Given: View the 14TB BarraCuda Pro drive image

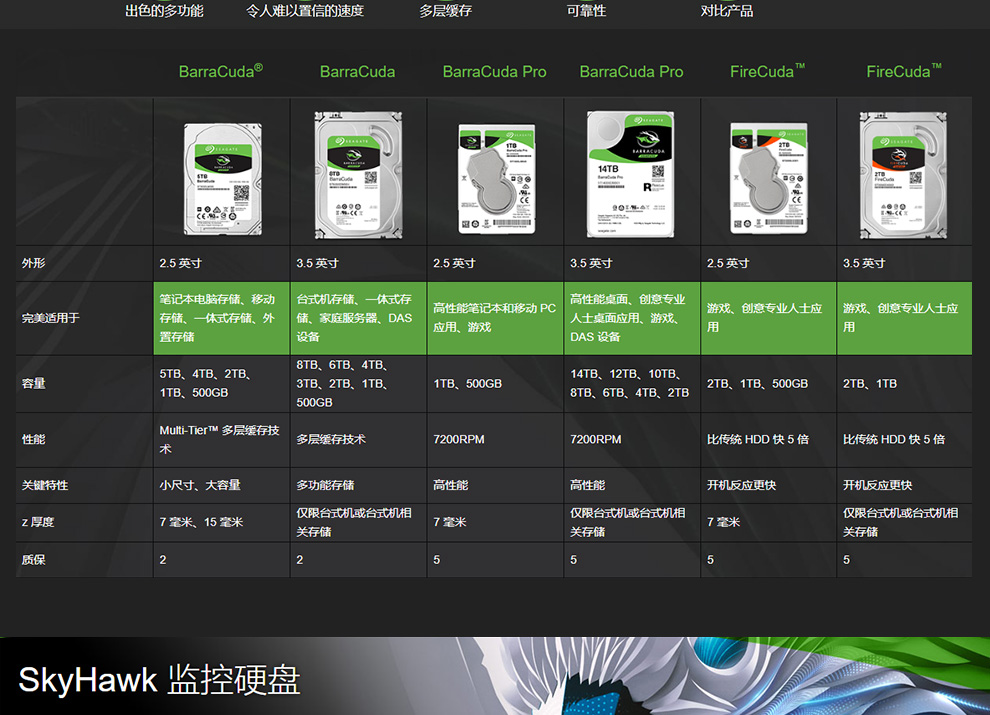Looking at the screenshot, I should 631,174.
